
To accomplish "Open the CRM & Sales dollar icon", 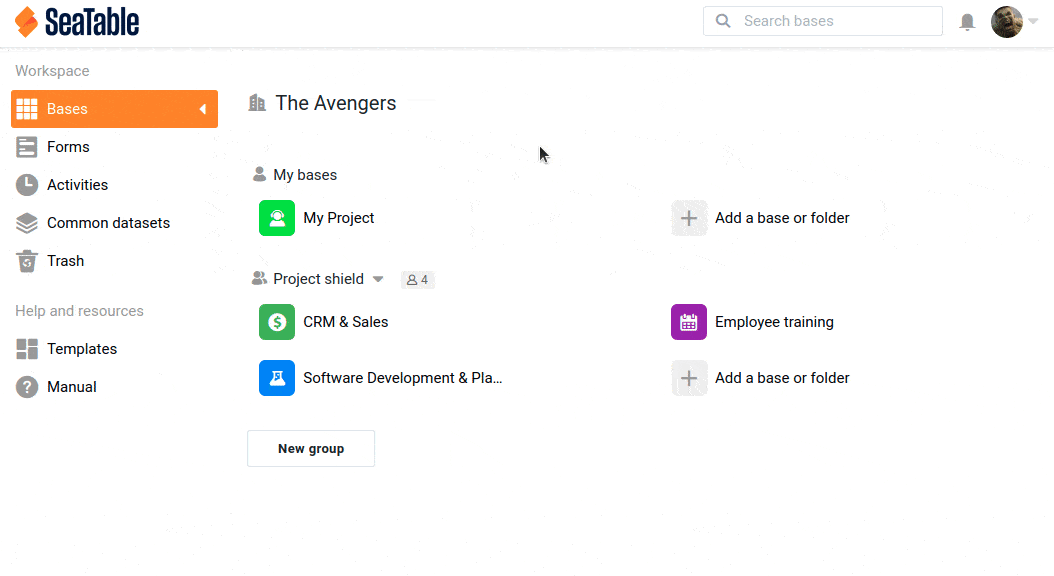I will [277, 322].
